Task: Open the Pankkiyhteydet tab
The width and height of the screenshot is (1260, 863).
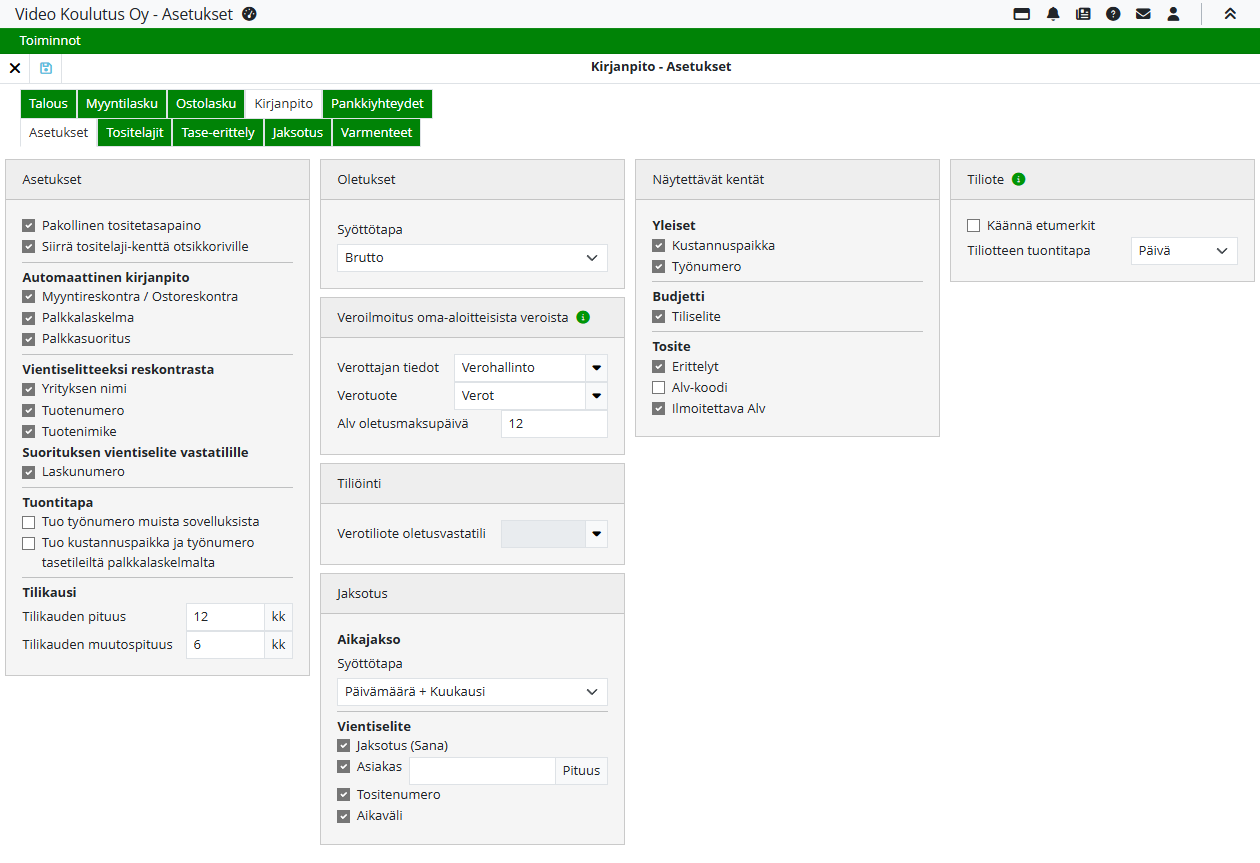Action: coord(377,104)
